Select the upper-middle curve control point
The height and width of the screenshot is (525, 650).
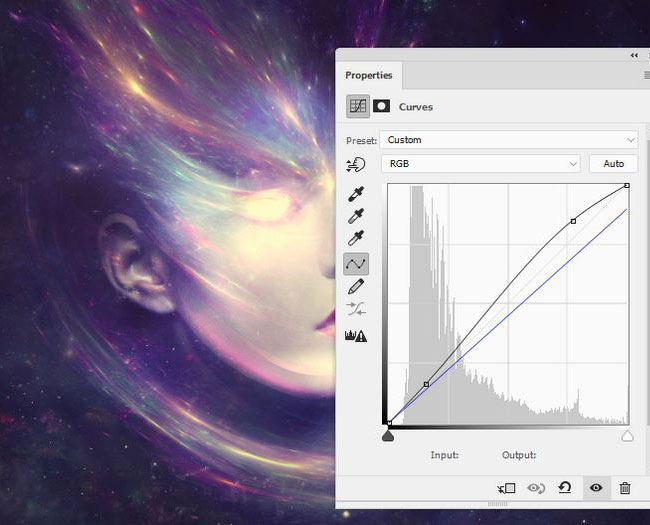pos(573,221)
